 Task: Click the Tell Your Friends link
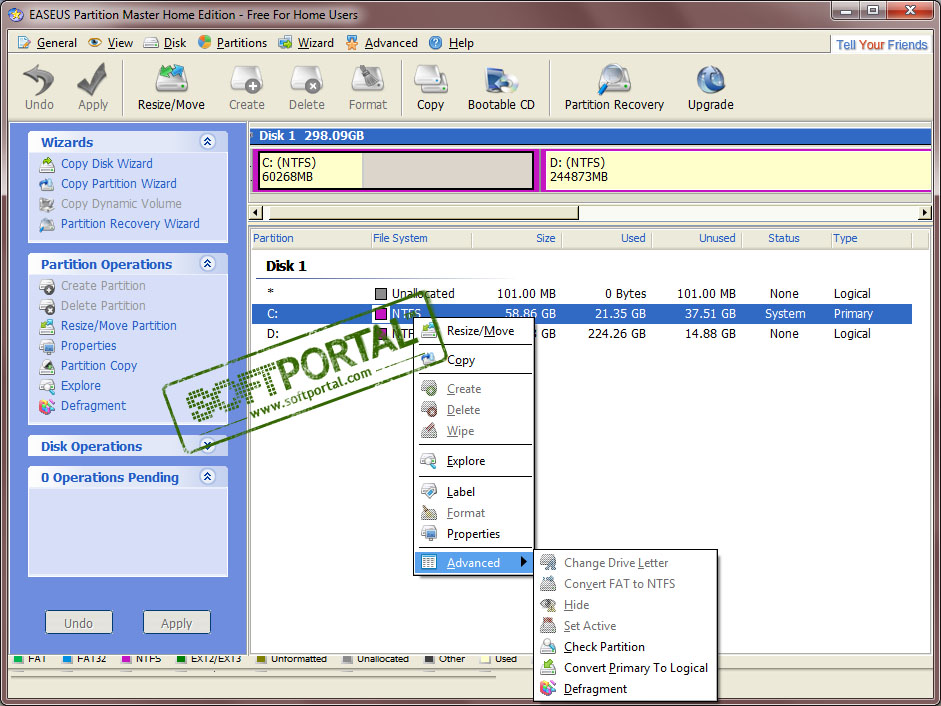(882, 44)
